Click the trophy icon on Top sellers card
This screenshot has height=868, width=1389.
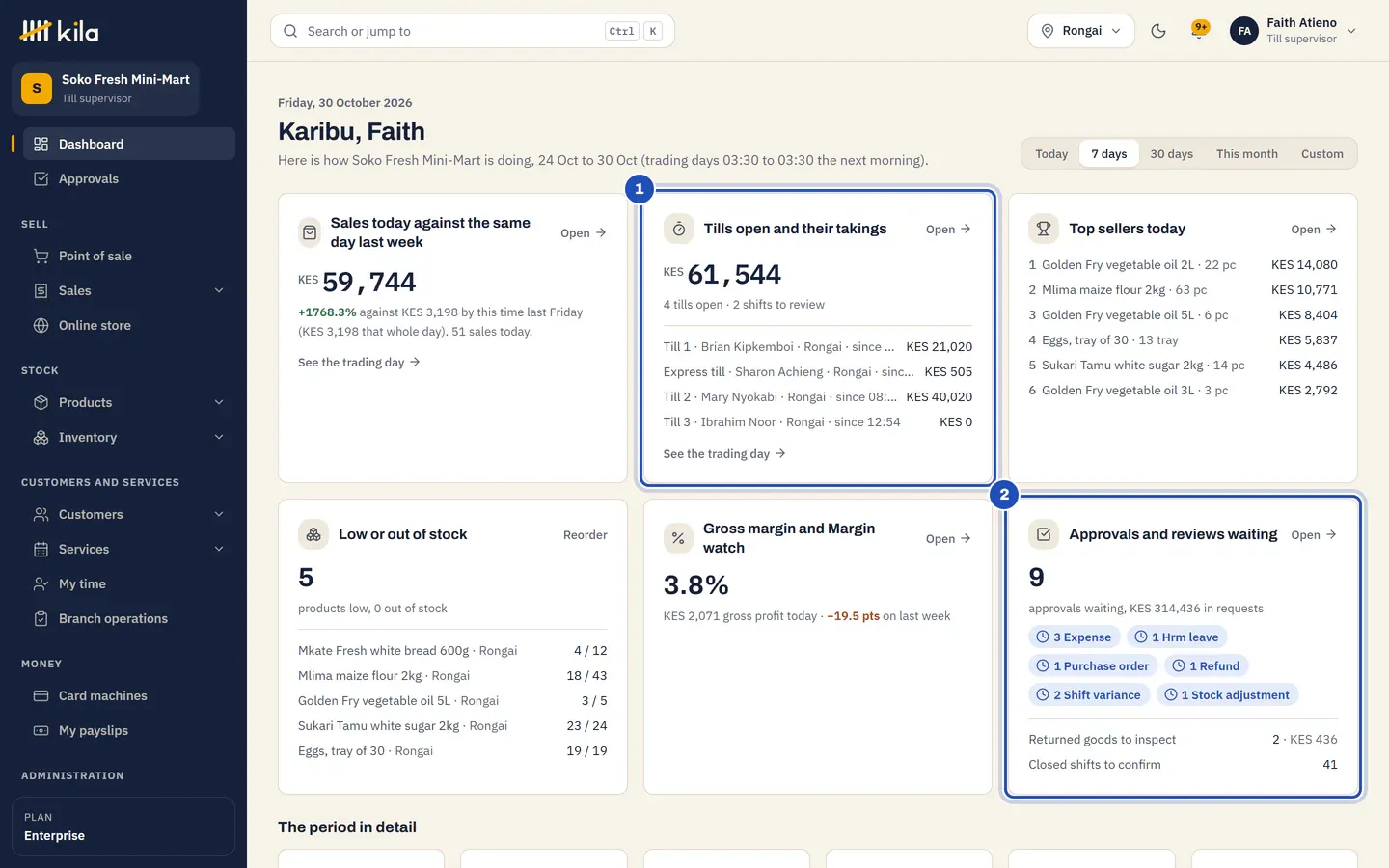pyautogui.click(x=1043, y=229)
